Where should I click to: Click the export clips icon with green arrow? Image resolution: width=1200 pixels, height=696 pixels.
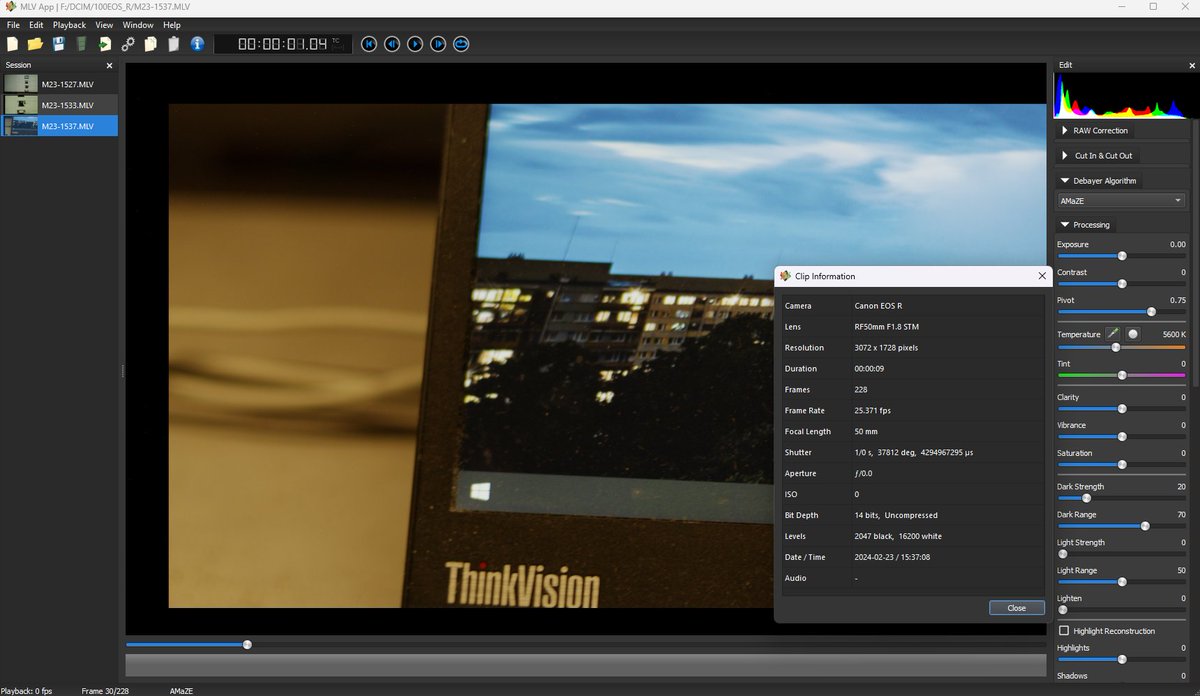(x=104, y=44)
